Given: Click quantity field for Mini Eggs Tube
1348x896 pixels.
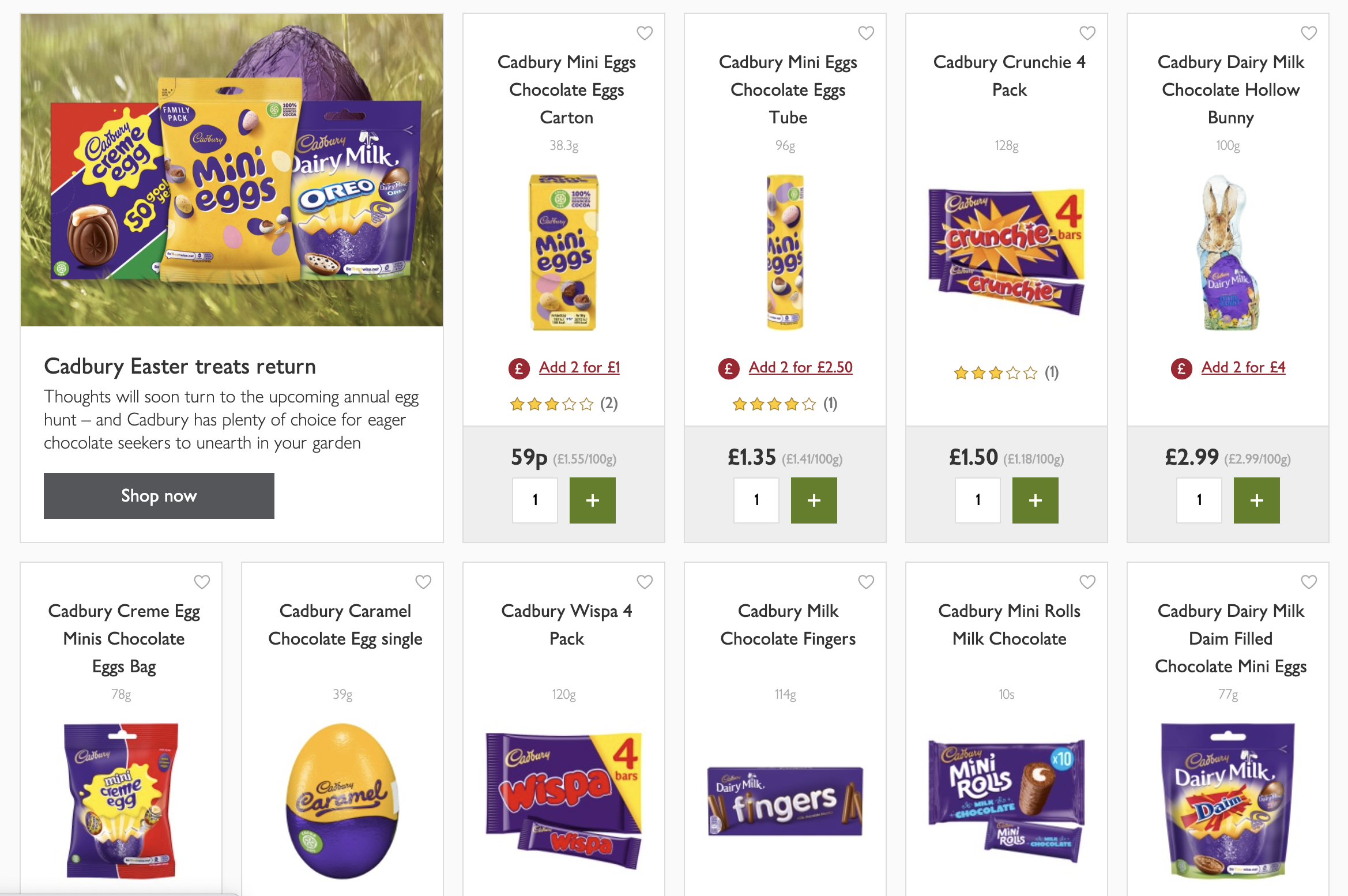Looking at the screenshot, I should [x=756, y=500].
